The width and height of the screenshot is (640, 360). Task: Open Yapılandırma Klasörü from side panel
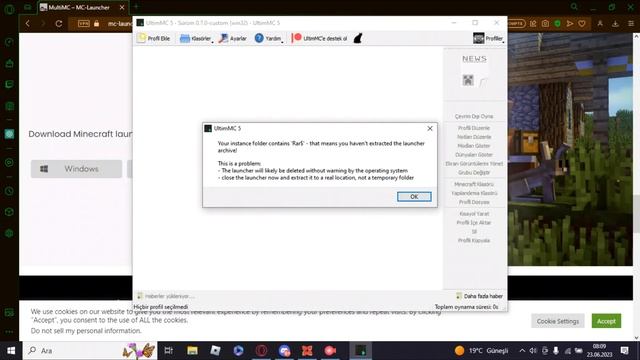(474, 193)
